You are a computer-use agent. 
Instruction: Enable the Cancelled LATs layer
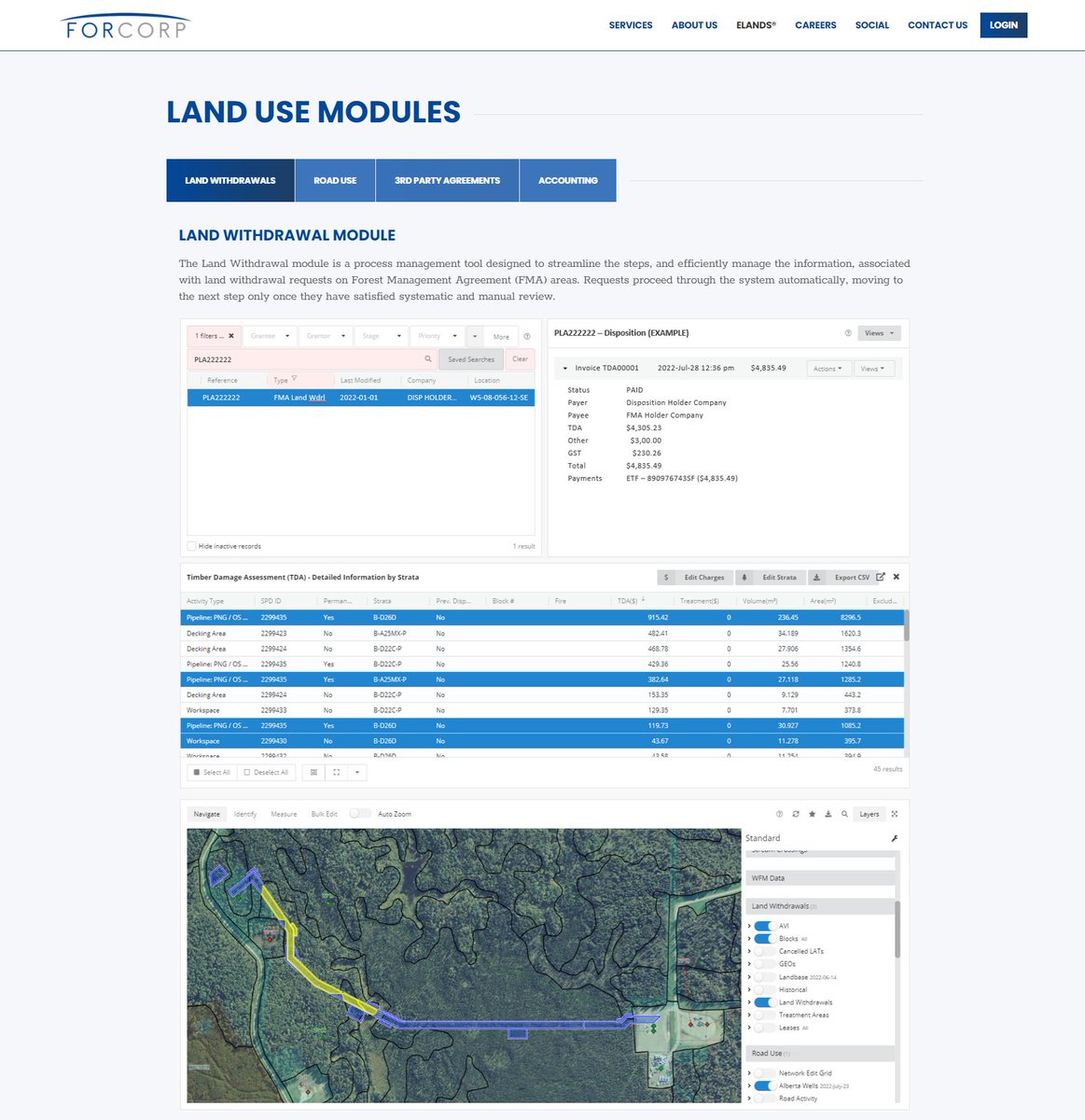pos(764,951)
